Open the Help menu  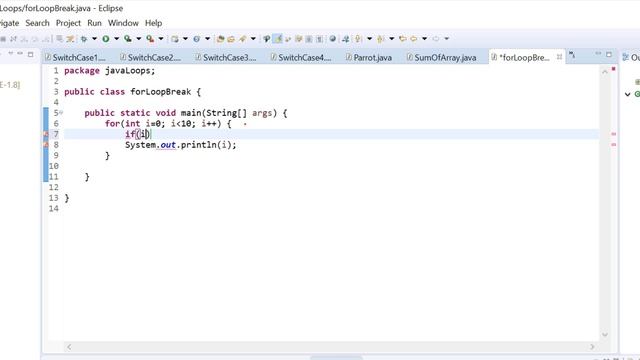[153, 23]
